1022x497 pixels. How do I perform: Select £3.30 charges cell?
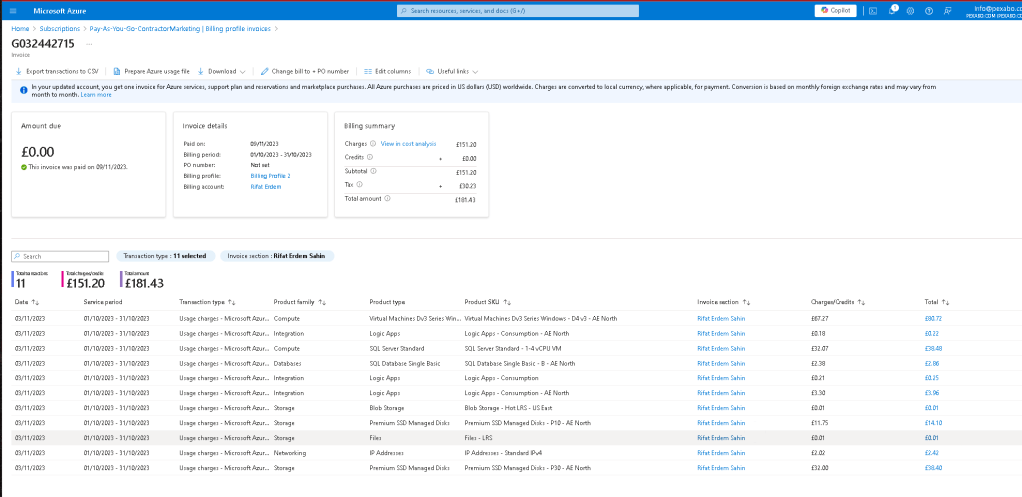(818, 393)
